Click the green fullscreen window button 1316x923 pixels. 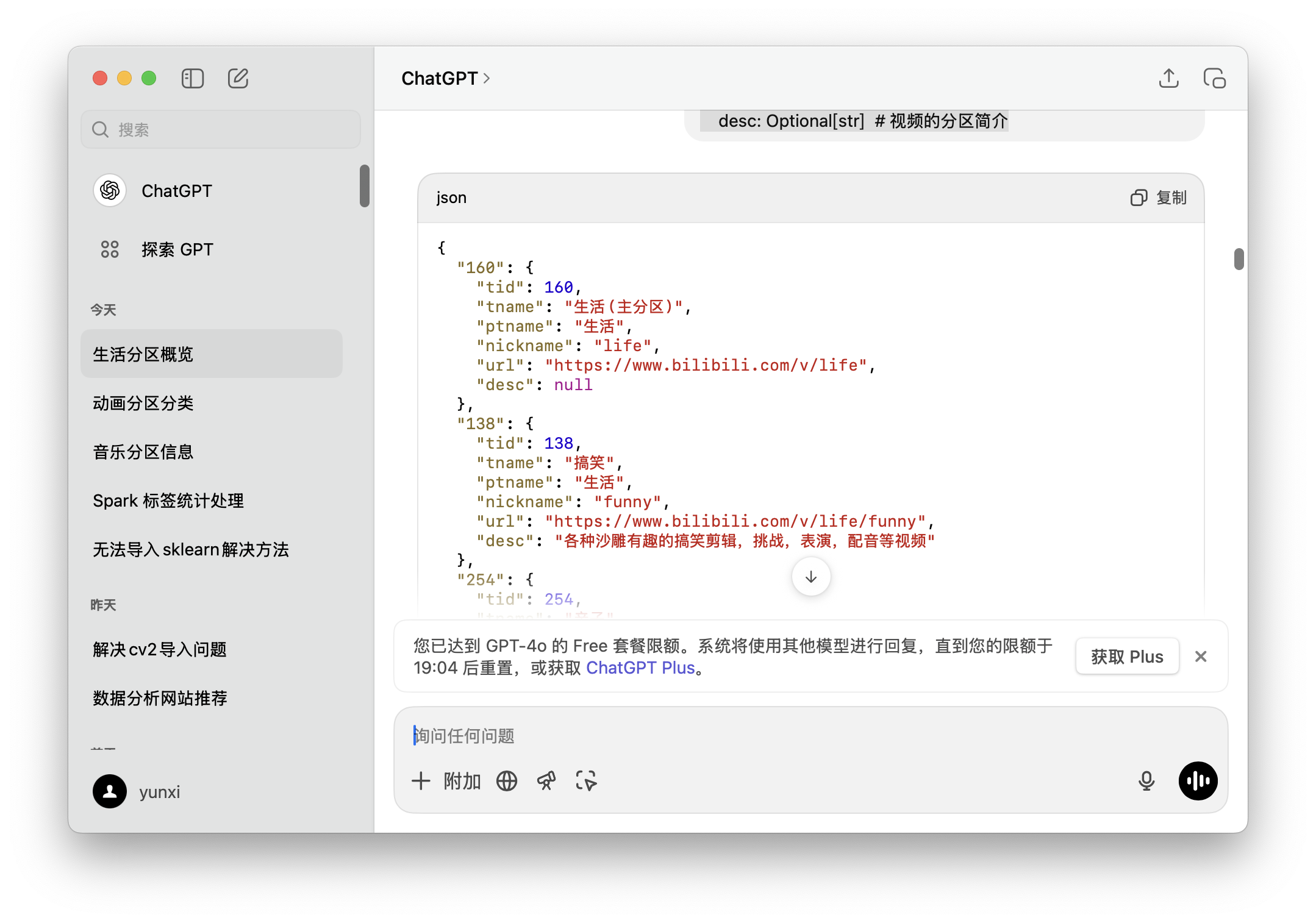[149, 79]
